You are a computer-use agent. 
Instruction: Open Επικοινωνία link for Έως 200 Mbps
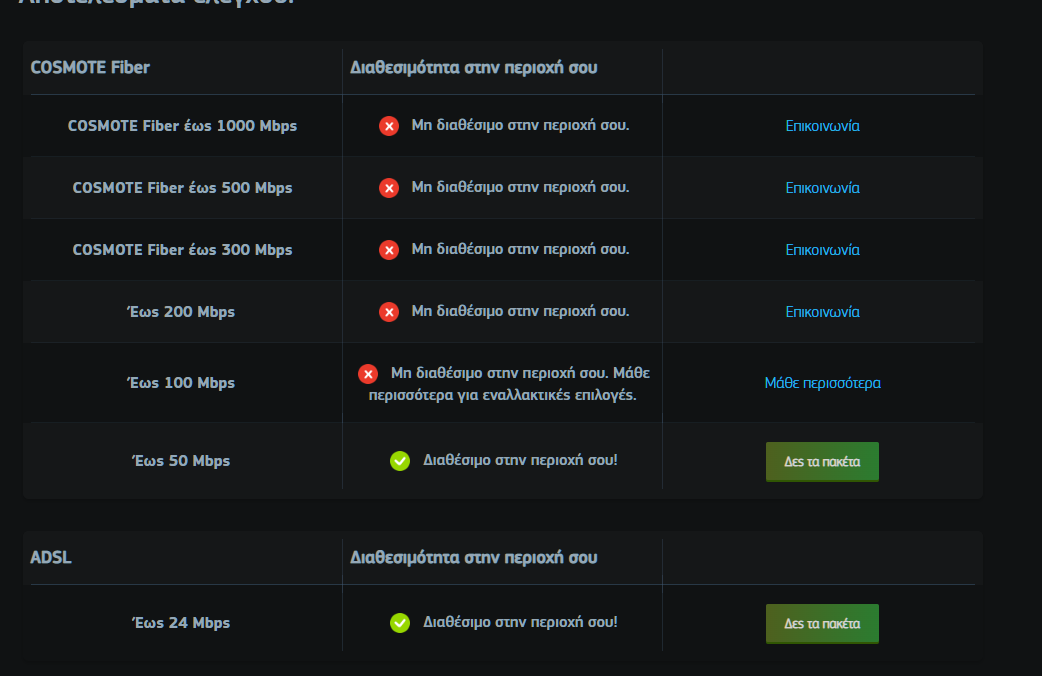(x=823, y=312)
